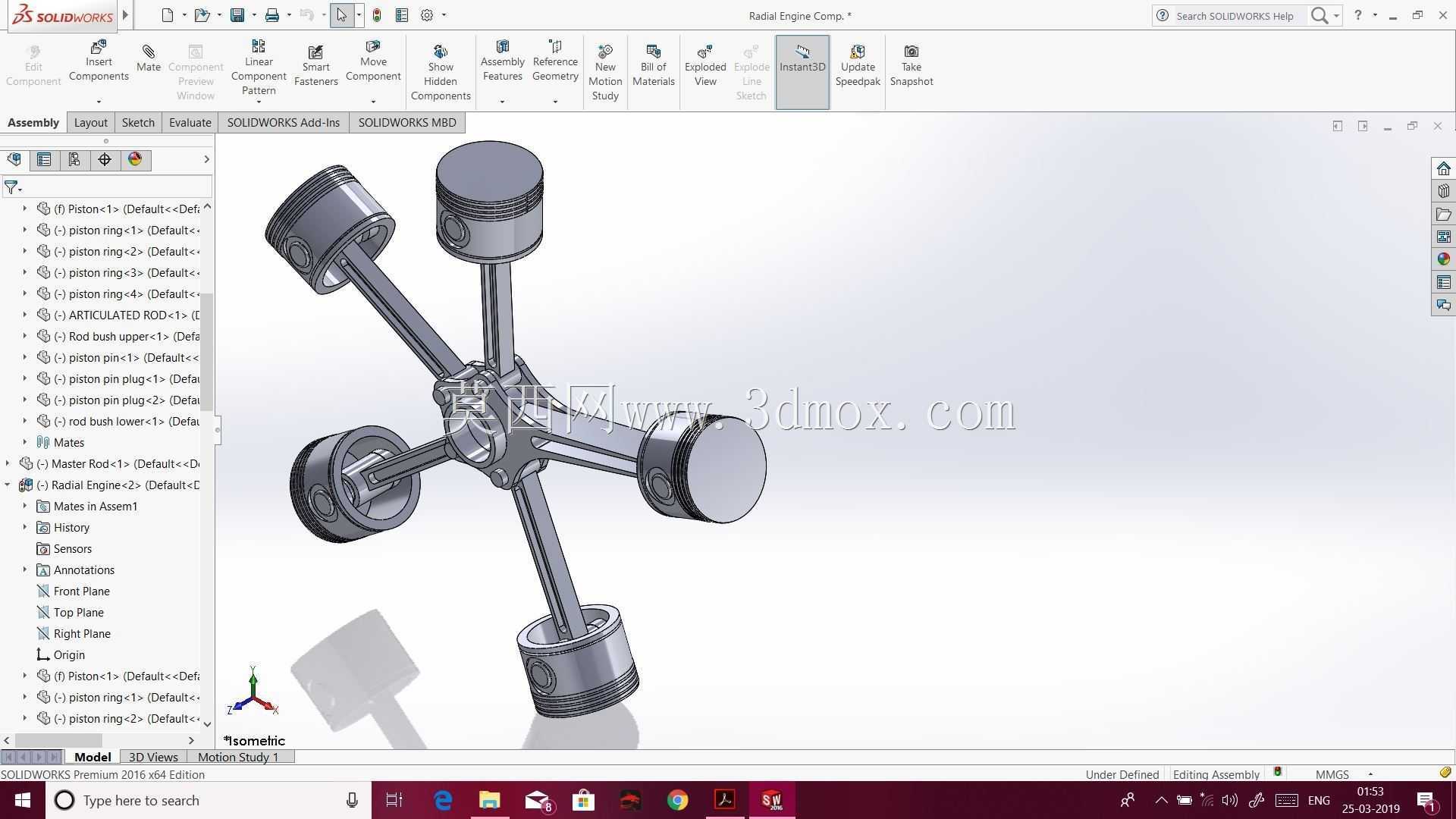Image resolution: width=1456 pixels, height=819 pixels.
Task: Select the Mate tool
Action: pyautogui.click(x=149, y=58)
